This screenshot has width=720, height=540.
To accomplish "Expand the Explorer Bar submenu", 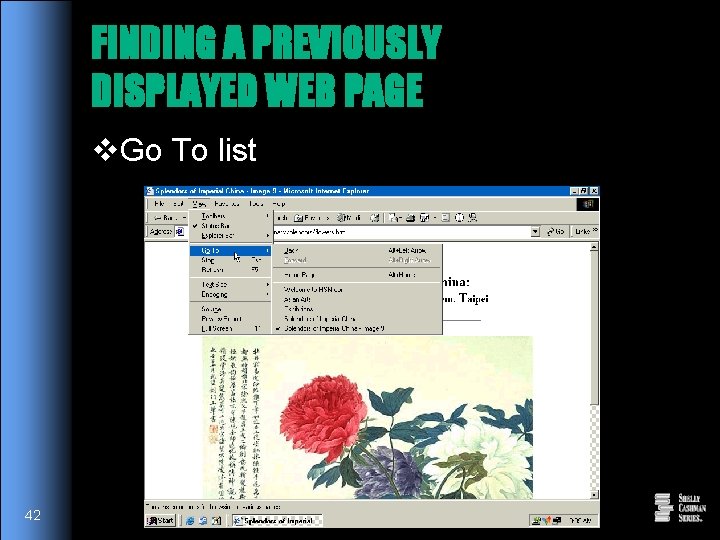I will [x=231, y=236].
